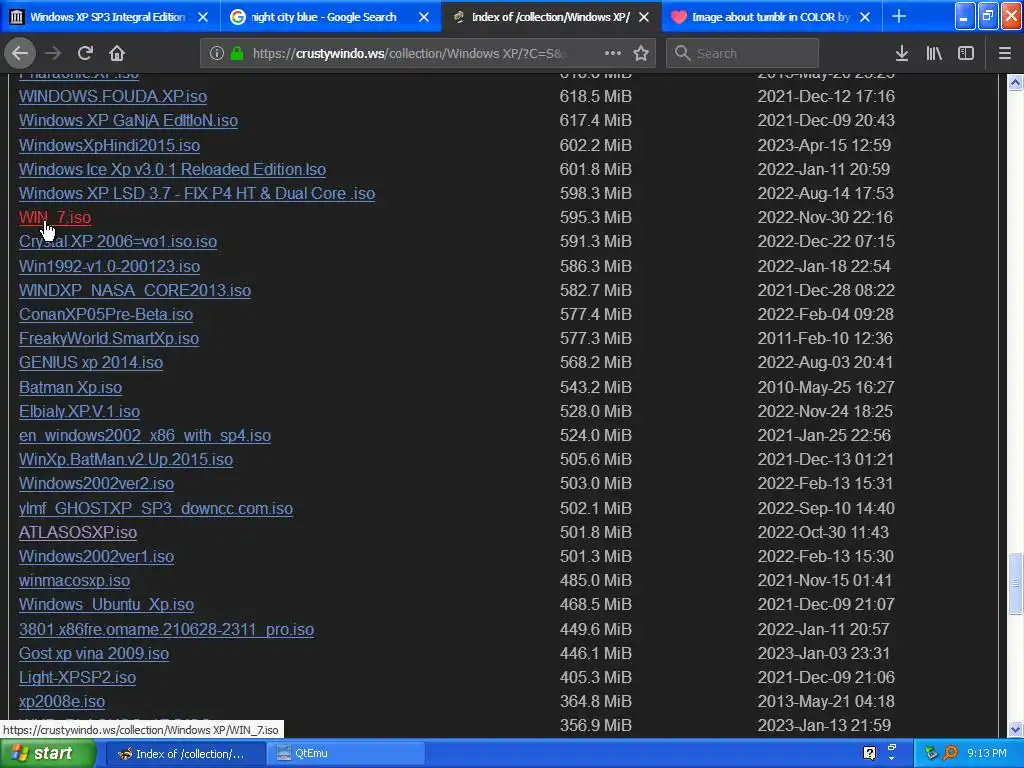Click Windows_Ubuntu_Xp.iso
This screenshot has width=1024, height=768.
[x=106, y=605]
